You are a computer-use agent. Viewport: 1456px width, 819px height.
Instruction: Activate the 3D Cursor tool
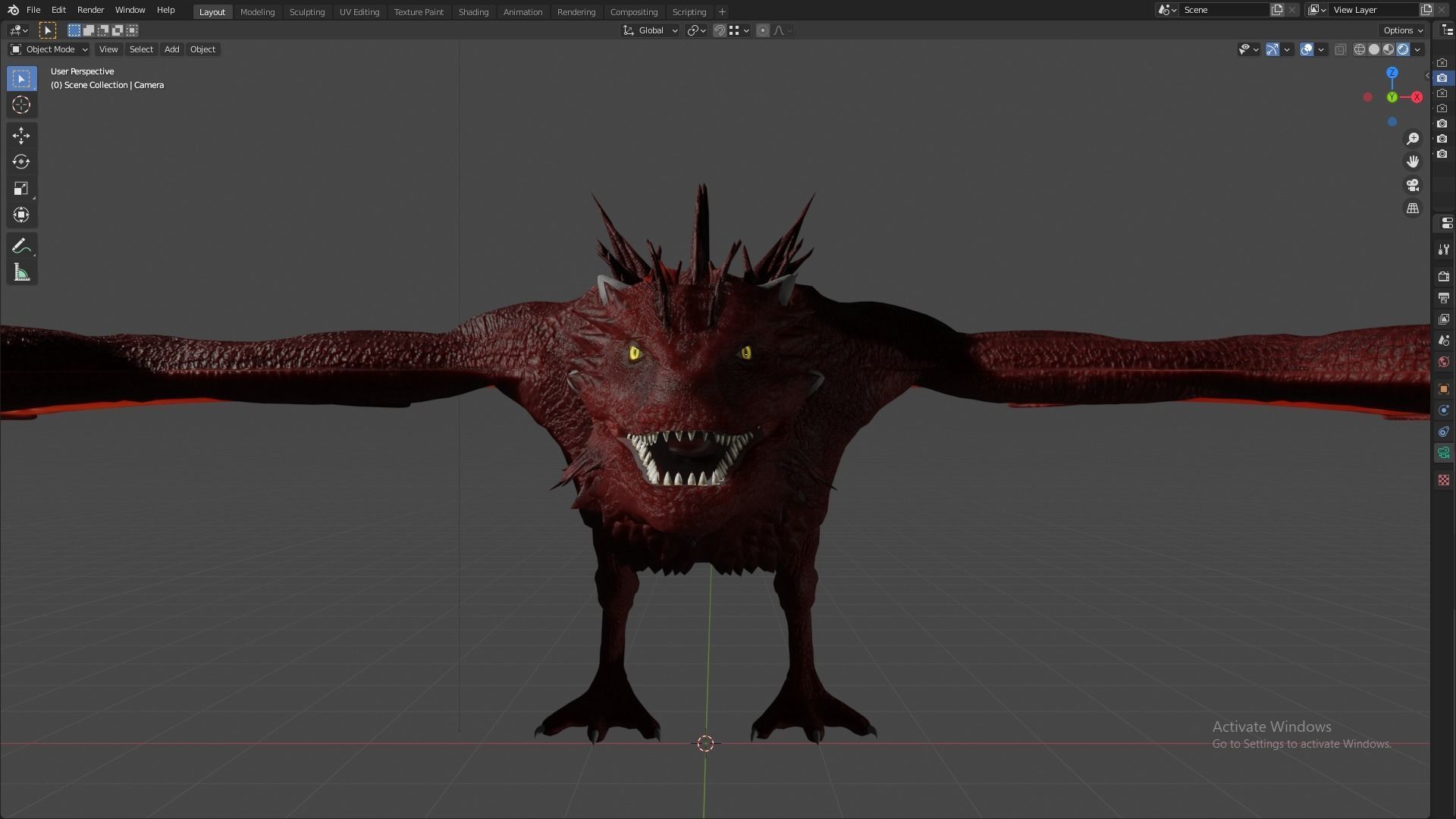pyautogui.click(x=21, y=105)
